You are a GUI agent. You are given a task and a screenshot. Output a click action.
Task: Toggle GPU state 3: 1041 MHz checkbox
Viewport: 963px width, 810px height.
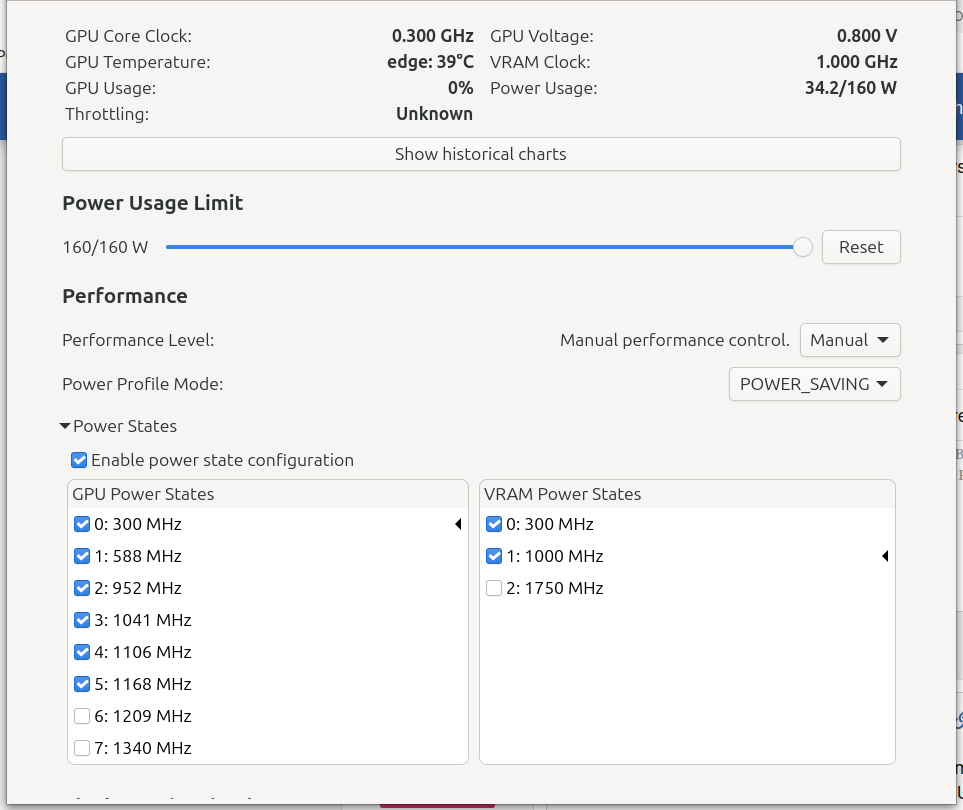point(82,620)
